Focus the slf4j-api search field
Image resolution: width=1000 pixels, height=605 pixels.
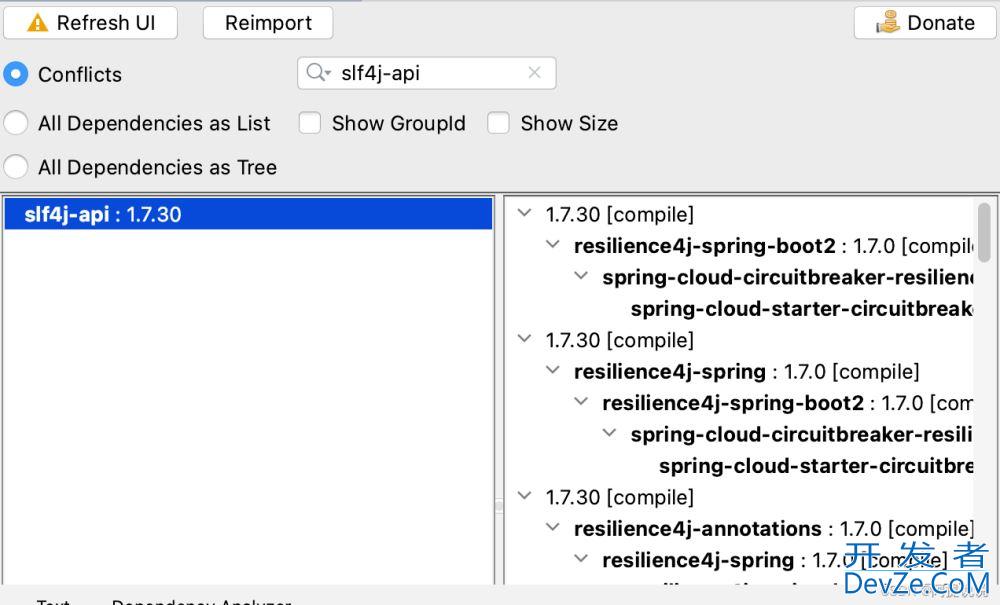[427, 73]
